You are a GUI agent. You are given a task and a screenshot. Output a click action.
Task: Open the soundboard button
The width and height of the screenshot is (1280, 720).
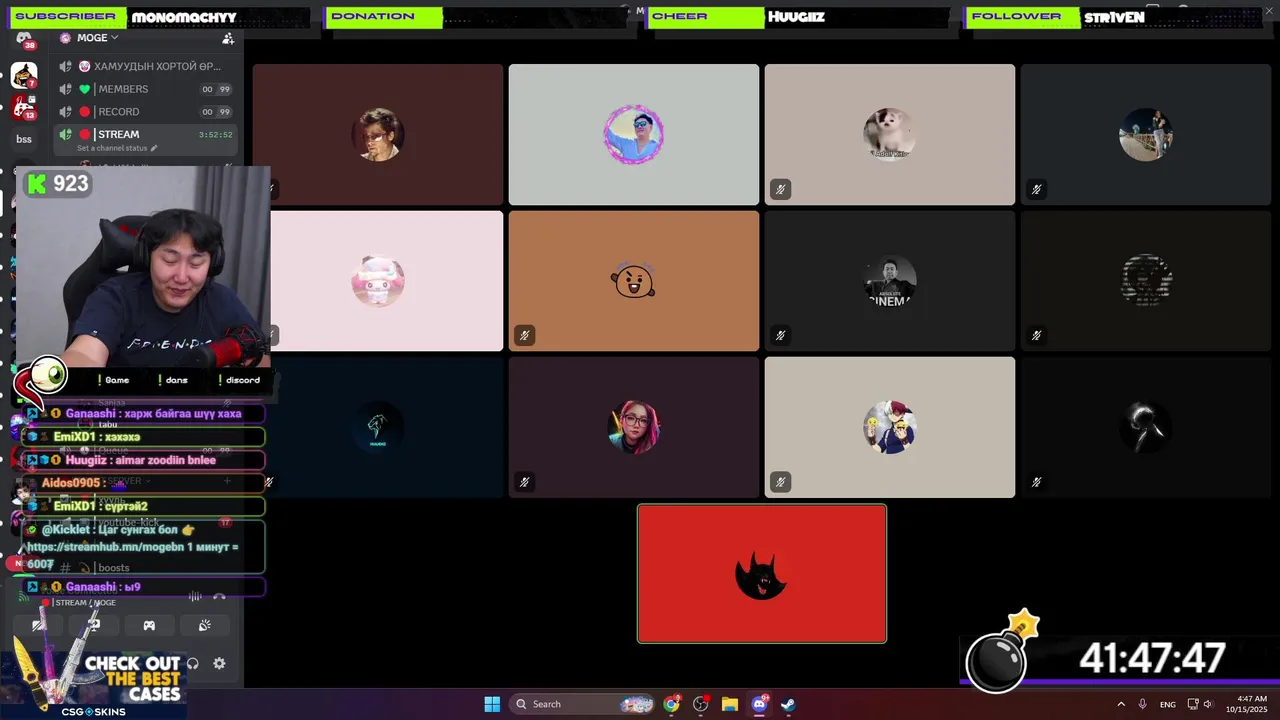205,626
